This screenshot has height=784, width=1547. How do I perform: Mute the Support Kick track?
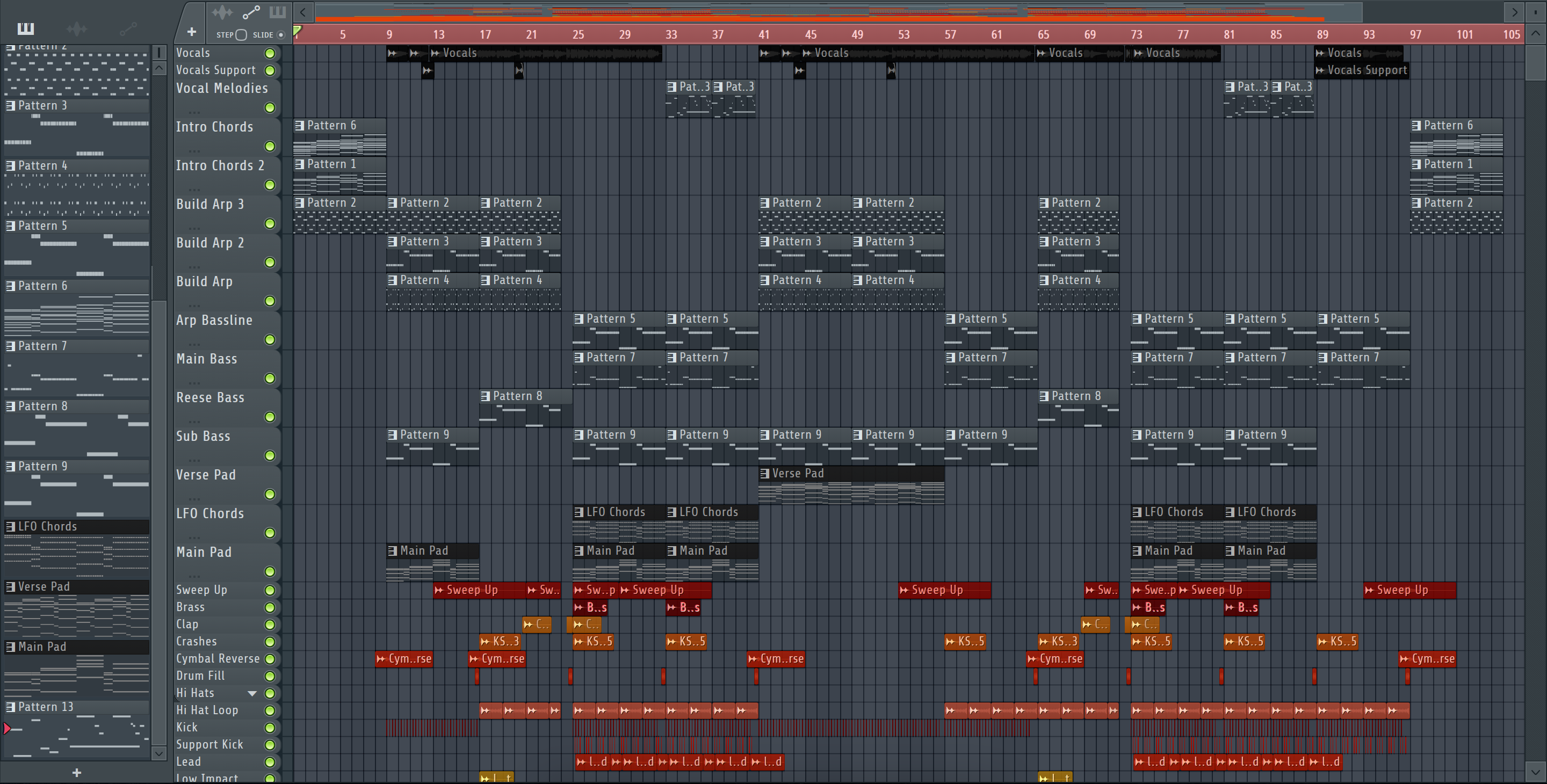tap(270, 745)
